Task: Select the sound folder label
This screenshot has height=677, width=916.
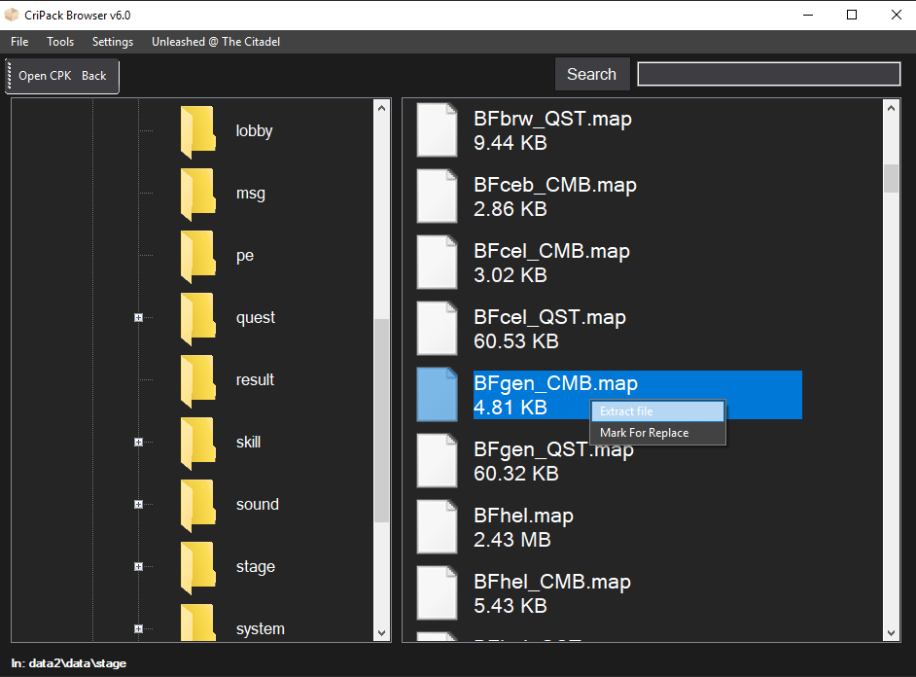Action: tap(257, 504)
